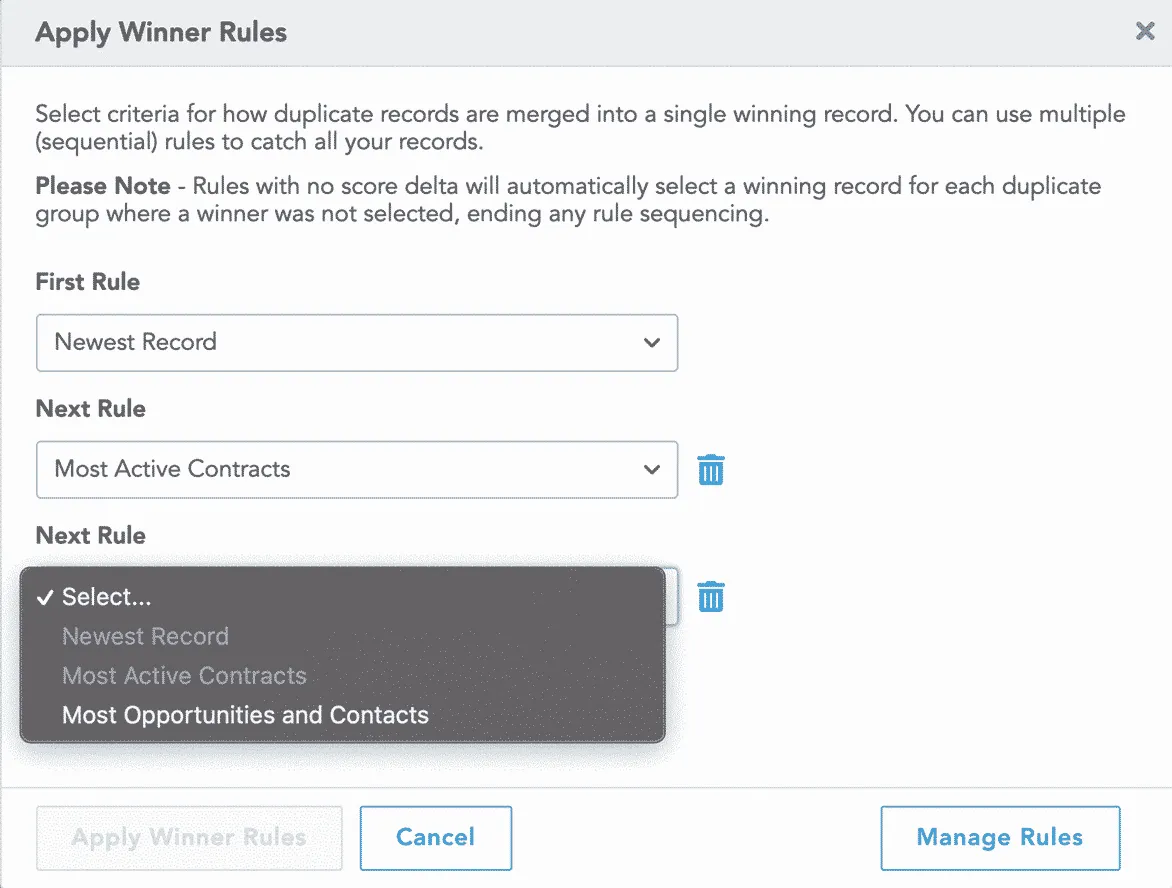The height and width of the screenshot is (888, 1172).
Task: Pick the Select... placeholder option
Action: pos(107,597)
